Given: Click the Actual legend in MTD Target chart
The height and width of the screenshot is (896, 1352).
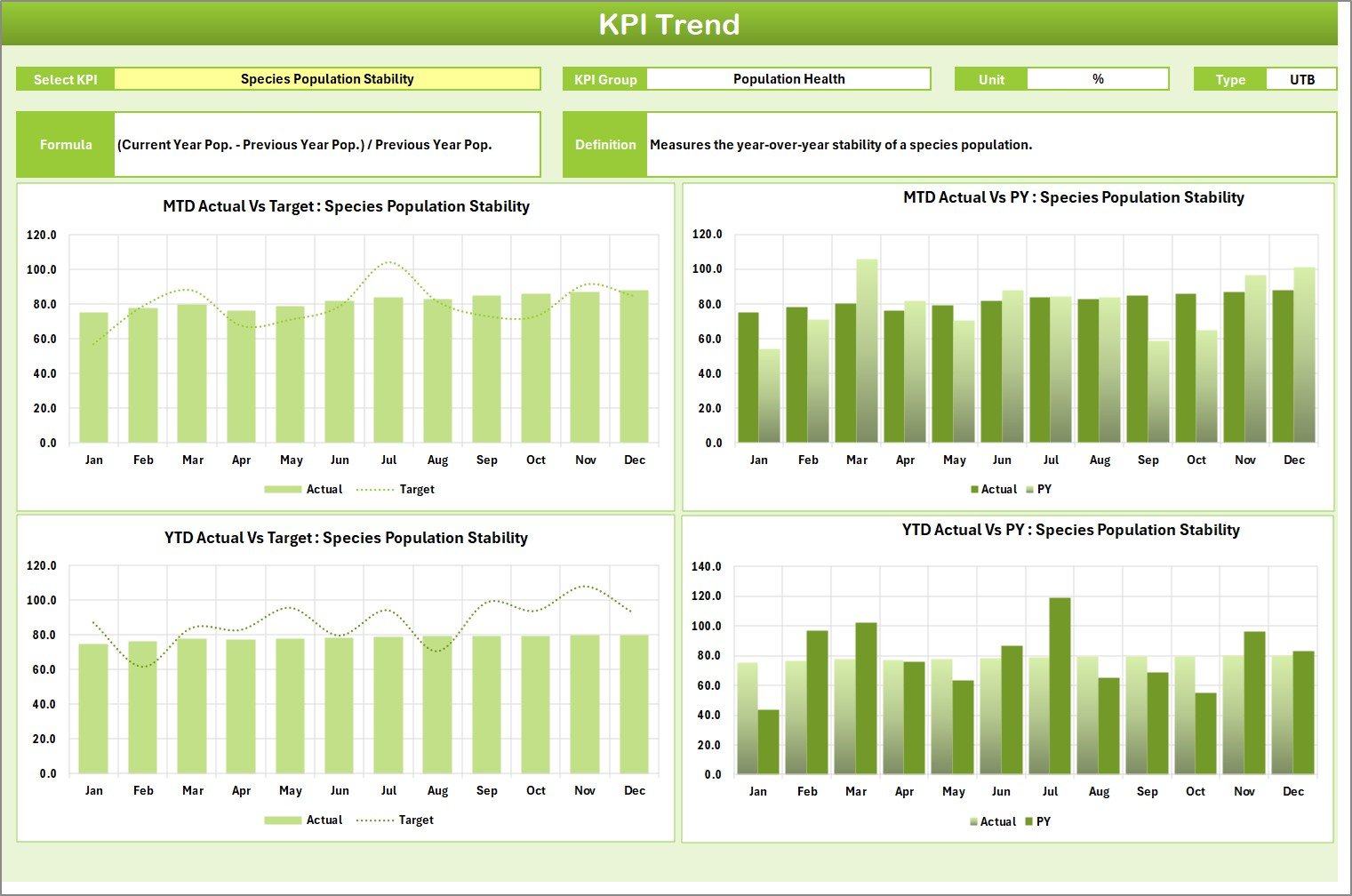Looking at the screenshot, I should [307, 489].
